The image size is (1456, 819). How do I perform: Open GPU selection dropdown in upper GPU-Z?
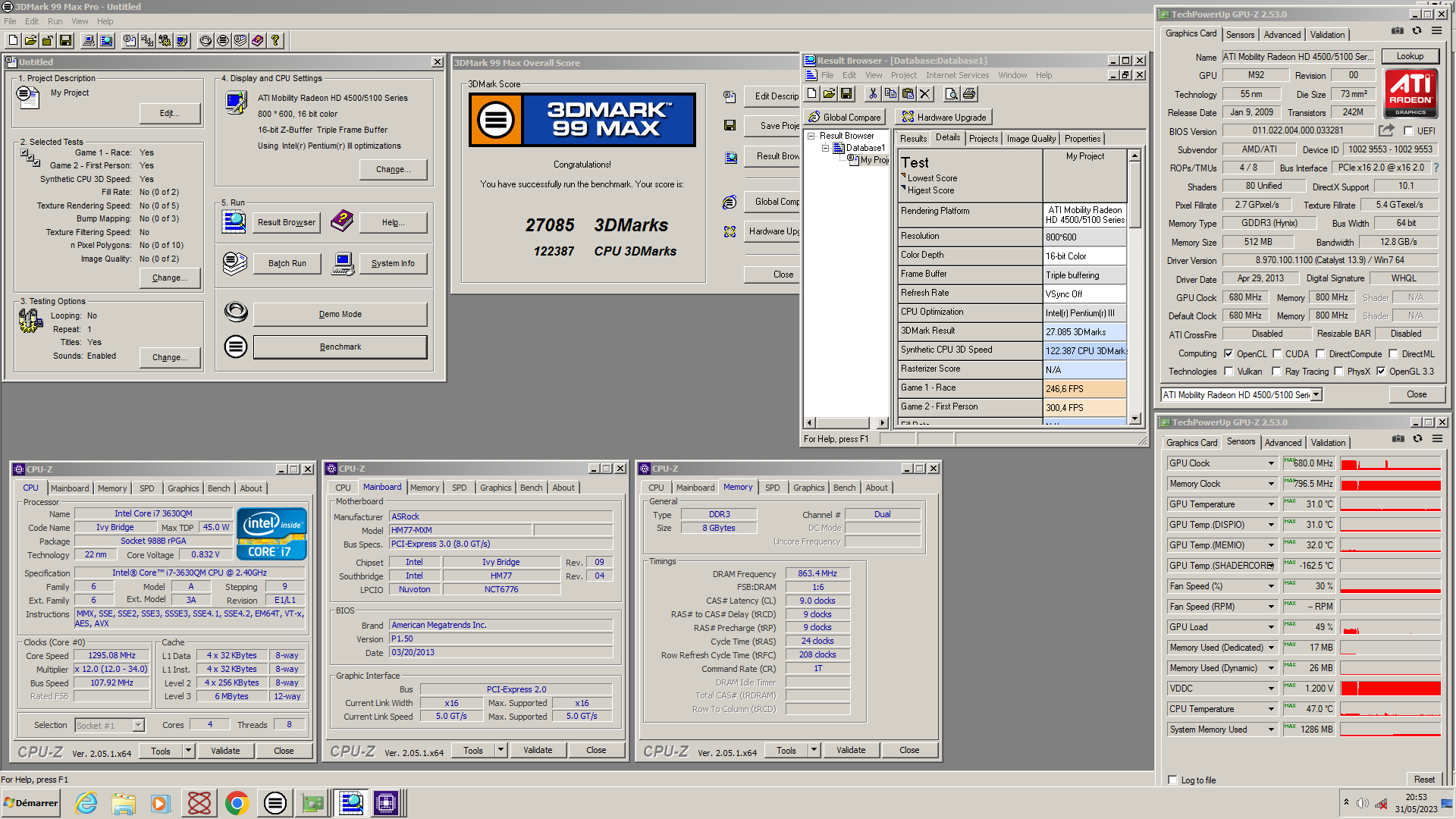tap(1316, 394)
